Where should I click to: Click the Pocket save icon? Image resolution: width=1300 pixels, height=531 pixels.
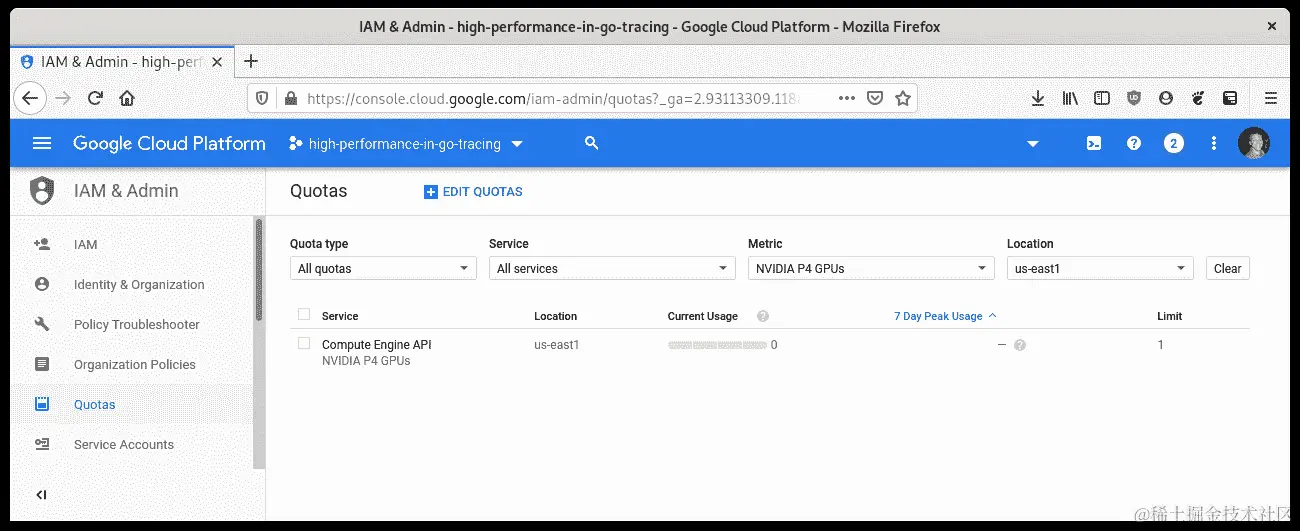[875, 98]
